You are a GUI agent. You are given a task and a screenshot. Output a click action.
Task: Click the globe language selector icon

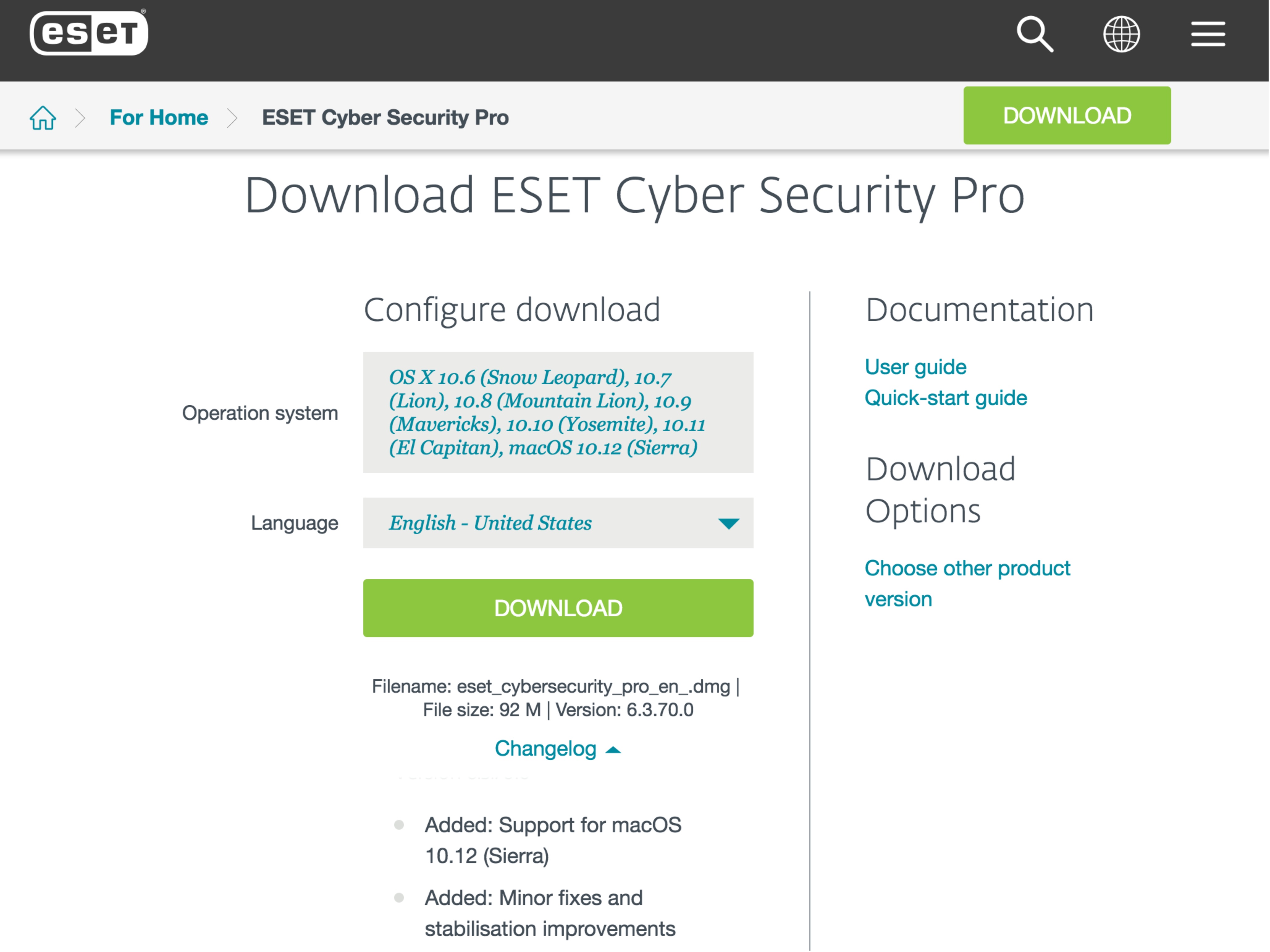tap(1121, 34)
